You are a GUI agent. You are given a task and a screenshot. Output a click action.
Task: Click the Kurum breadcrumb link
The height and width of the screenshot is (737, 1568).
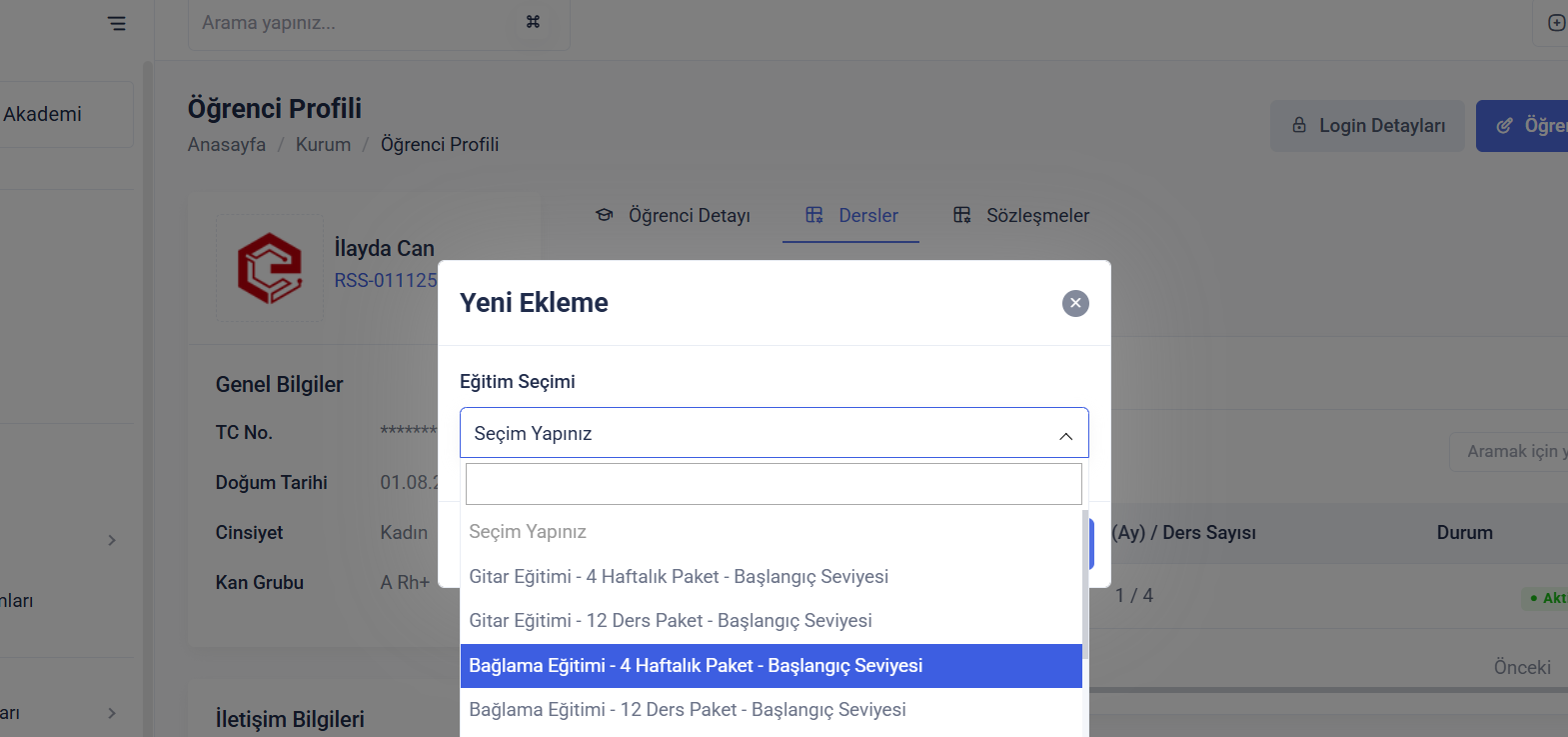(x=323, y=144)
